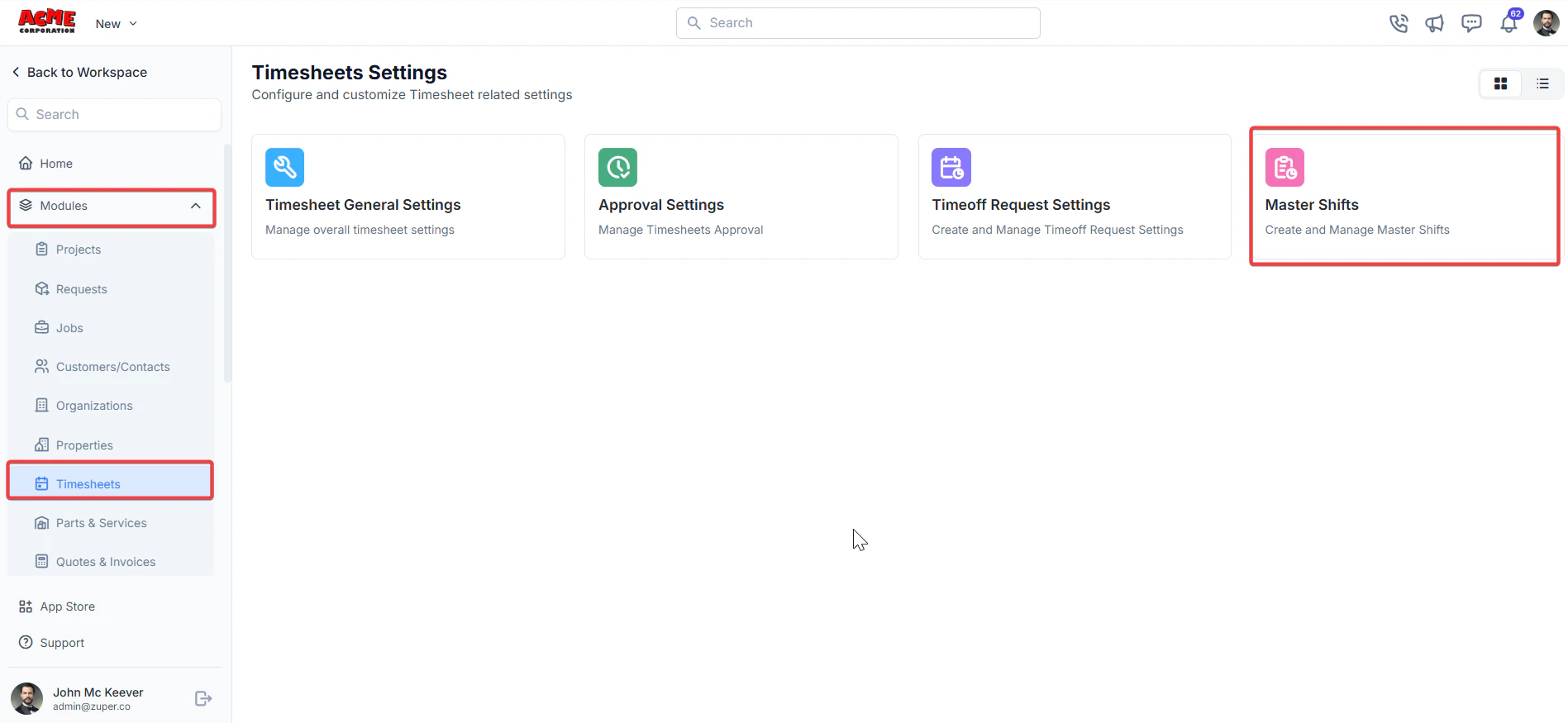
Task: Click the sidebar vertical scrollbar
Action: point(227,264)
